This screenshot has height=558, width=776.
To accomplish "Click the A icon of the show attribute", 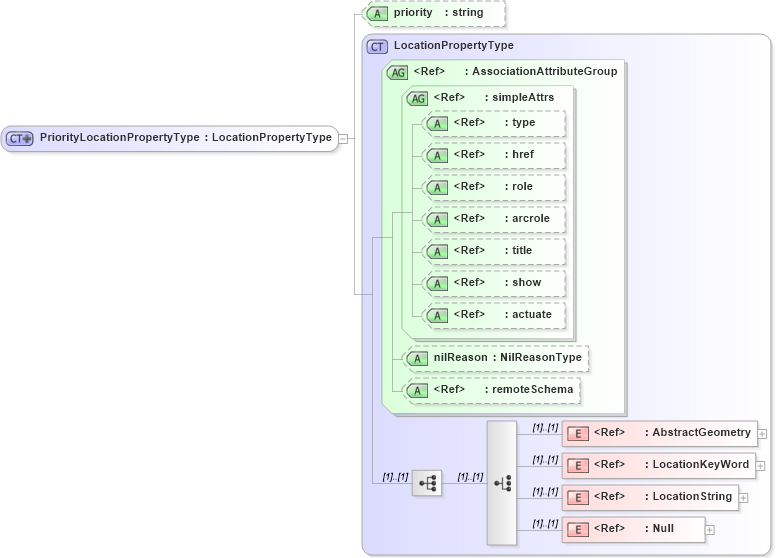I will (x=437, y=283).
